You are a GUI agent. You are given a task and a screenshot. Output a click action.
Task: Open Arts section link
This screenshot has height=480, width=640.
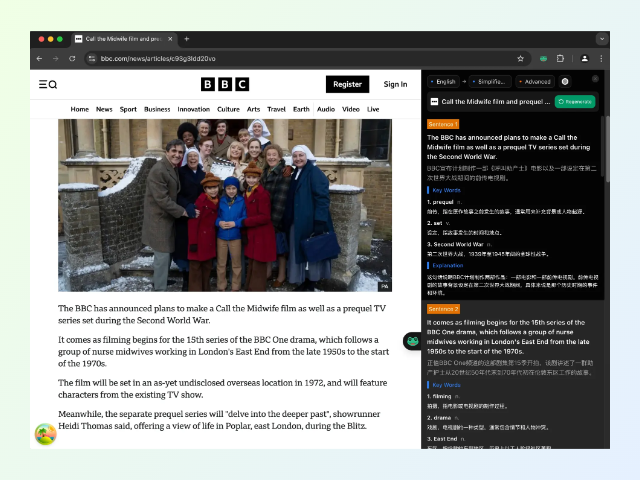point(253,109)
